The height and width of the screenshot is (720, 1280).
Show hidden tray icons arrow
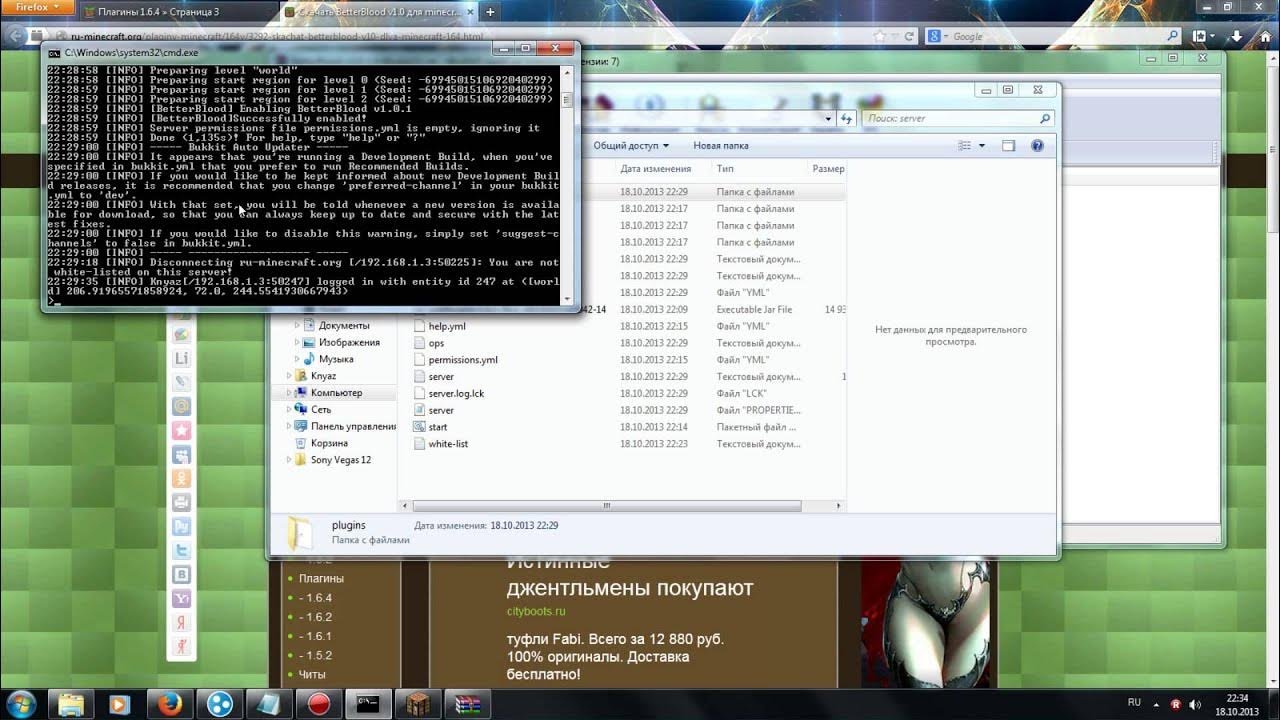point(1157,704)
